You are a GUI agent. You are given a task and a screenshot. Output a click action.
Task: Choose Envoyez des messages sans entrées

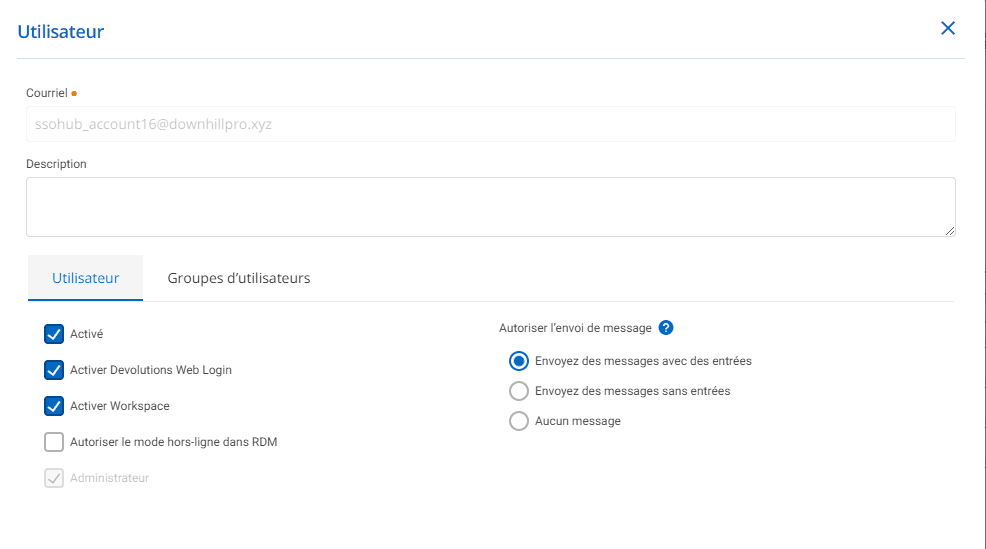pyautogui.click(x=519, y=391)
